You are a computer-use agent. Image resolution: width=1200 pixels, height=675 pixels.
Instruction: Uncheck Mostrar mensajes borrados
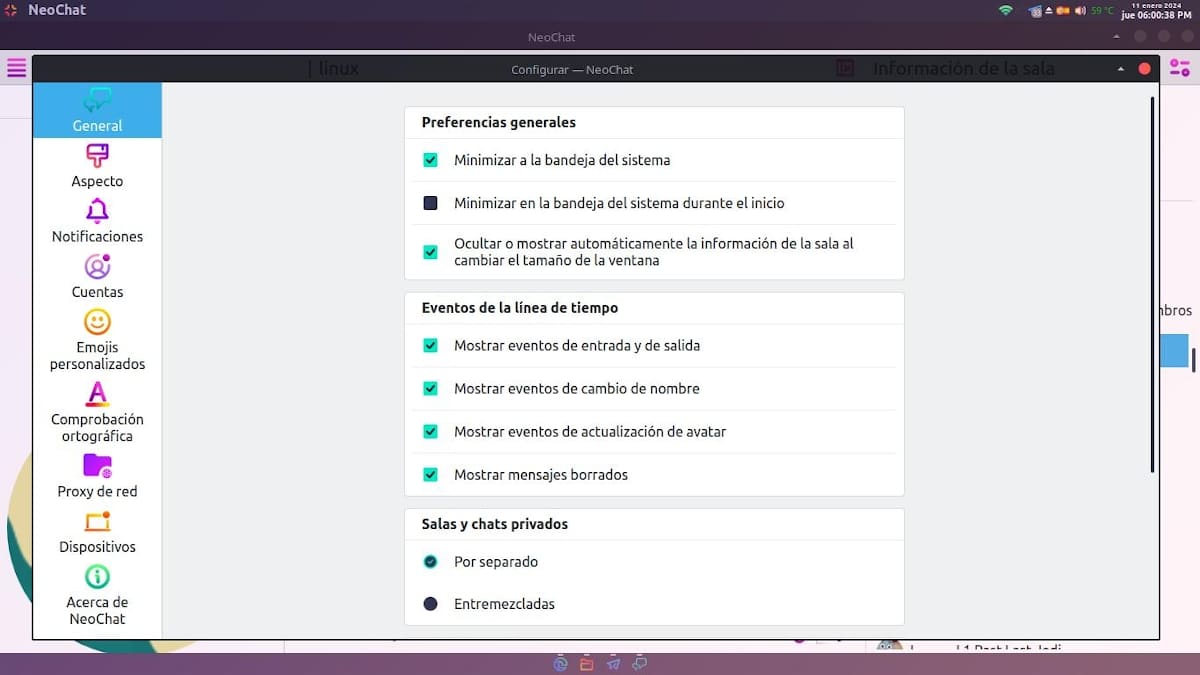point(430,475)
